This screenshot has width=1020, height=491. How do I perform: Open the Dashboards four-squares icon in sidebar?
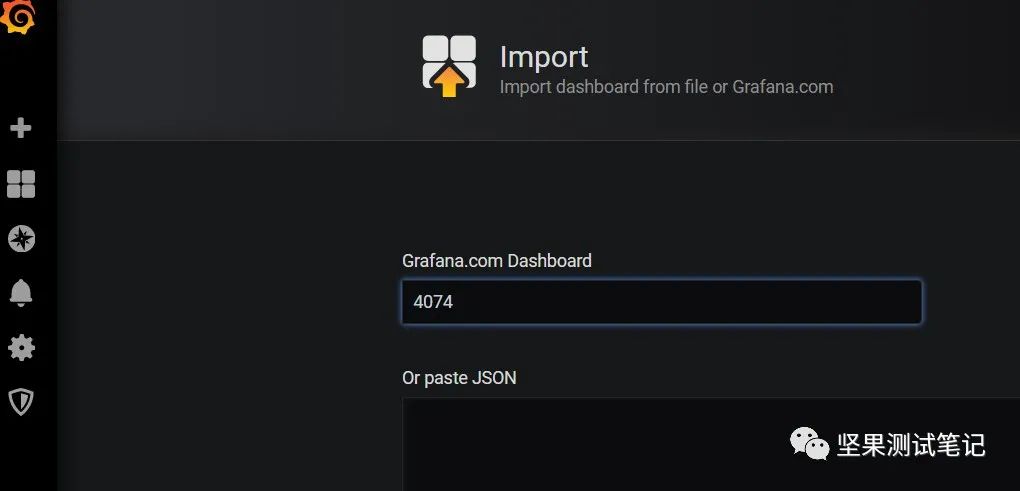click(21, 184)
